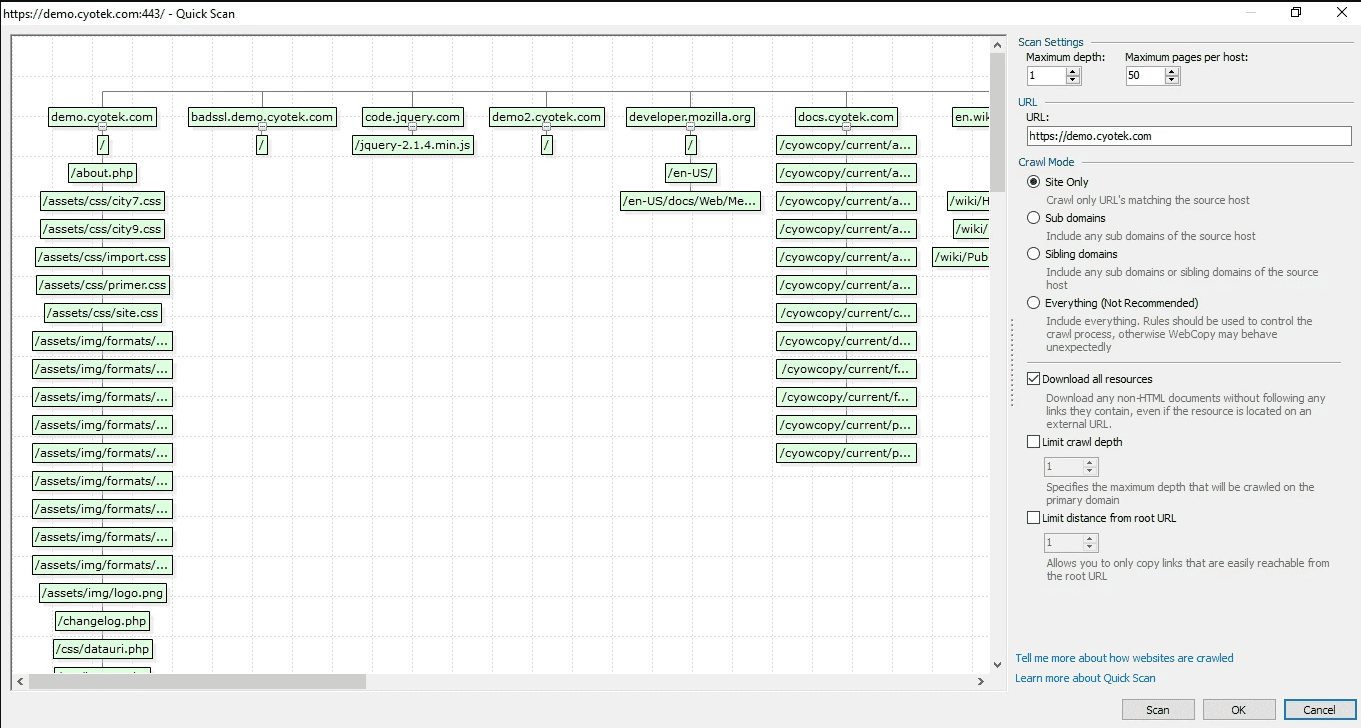This screenshot has width=1361, height=728.
Task: Collapse the demo.cyotek.com host node
Action: click(102, 127)
